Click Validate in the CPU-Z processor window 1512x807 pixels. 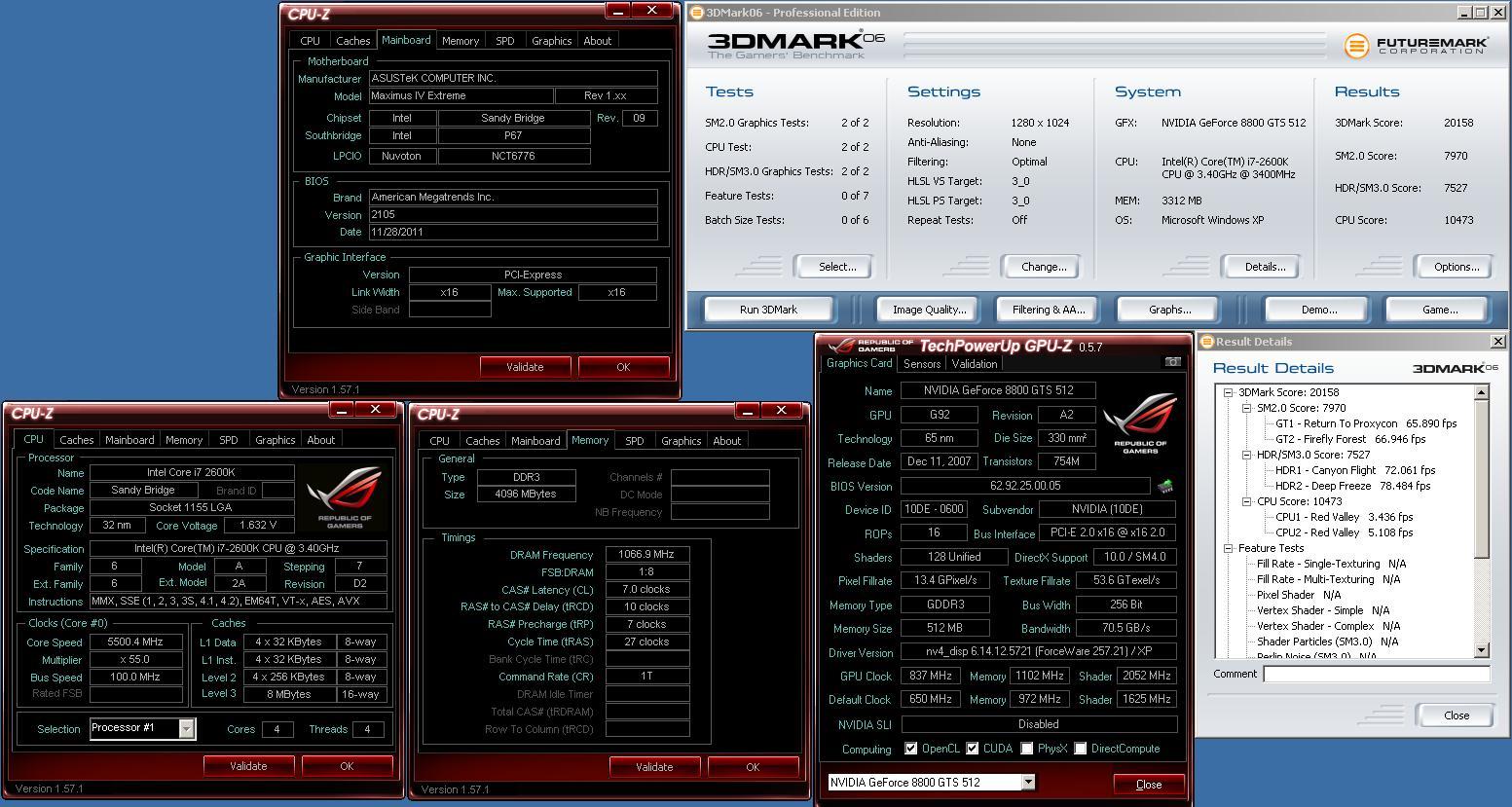pos(248,766)
